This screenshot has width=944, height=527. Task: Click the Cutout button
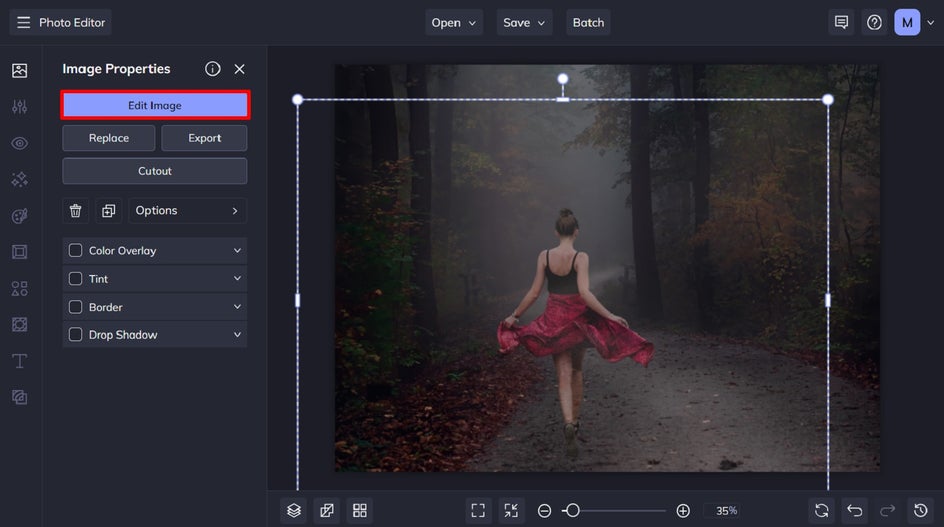155,171
